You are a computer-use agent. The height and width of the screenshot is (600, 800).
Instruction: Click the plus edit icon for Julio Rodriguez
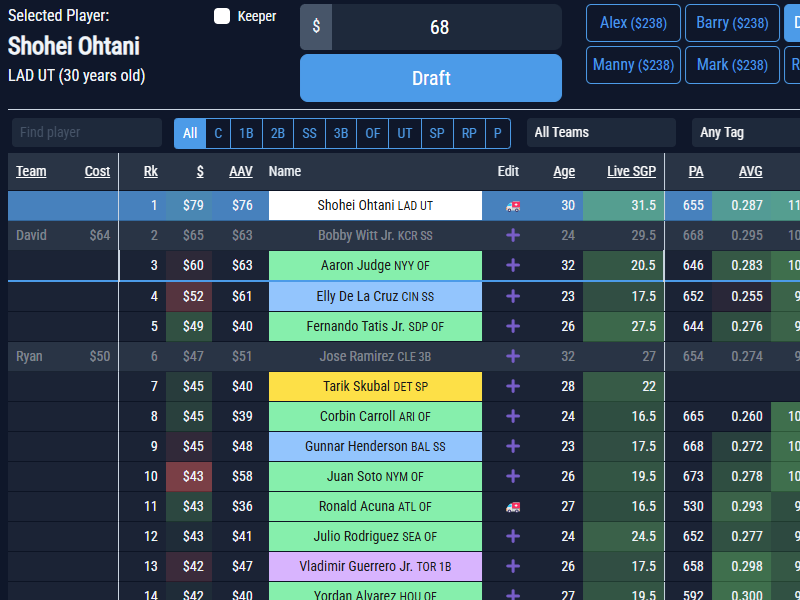click(x=513, y=536)
